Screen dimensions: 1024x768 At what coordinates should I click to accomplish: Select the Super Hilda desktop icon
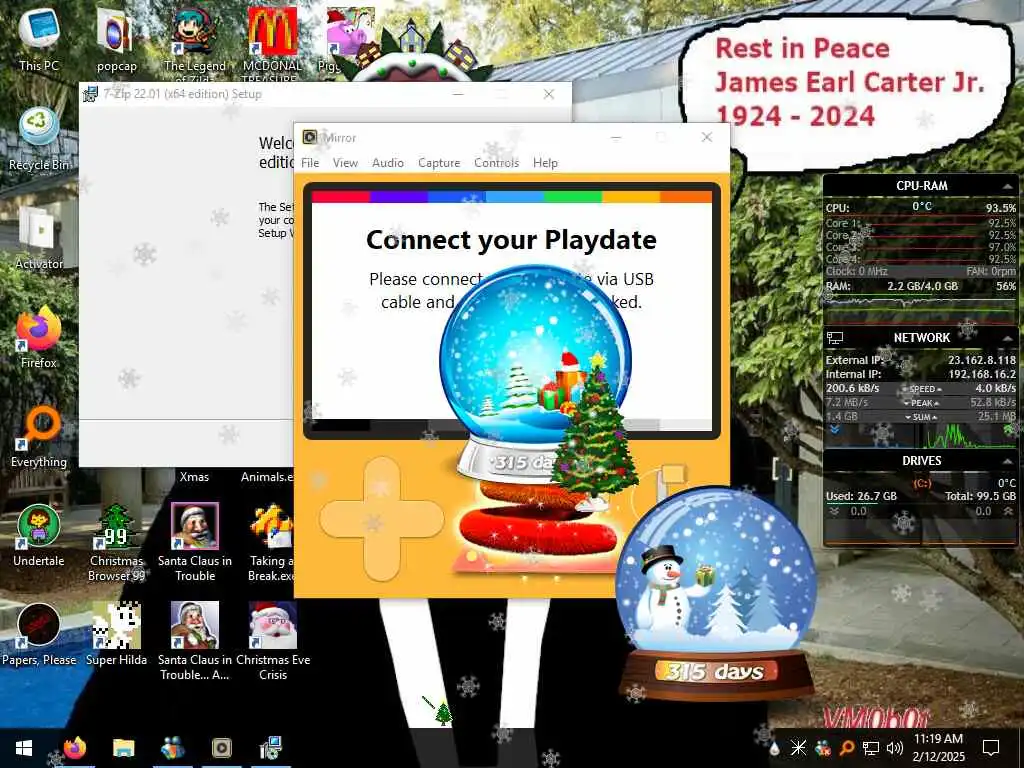116,634
